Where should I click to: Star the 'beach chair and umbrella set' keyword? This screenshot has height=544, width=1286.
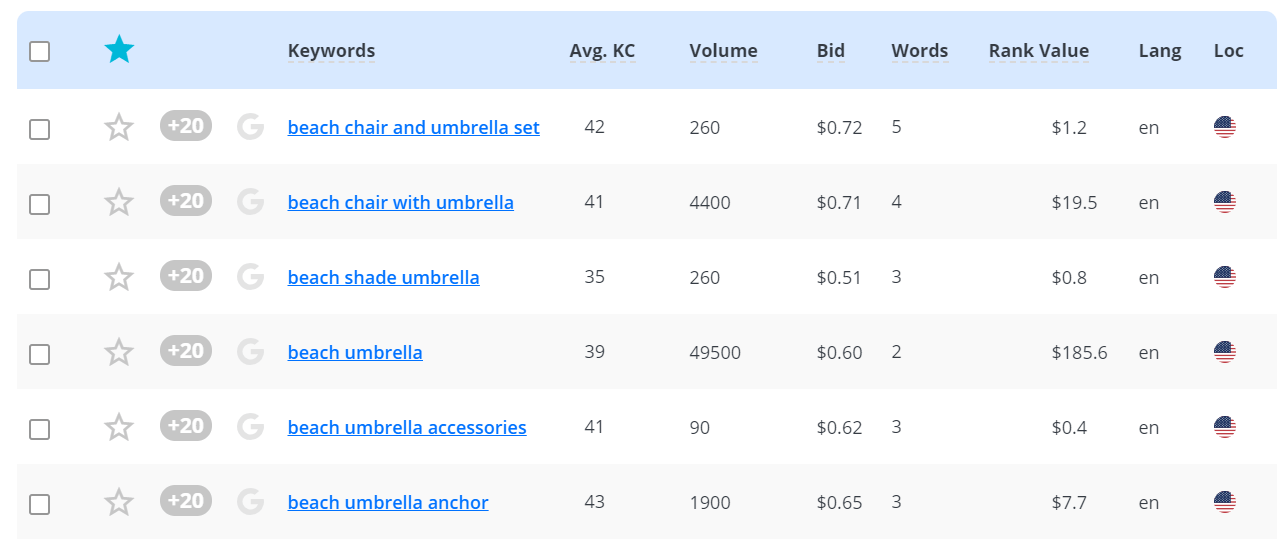[x=119, y=128]
